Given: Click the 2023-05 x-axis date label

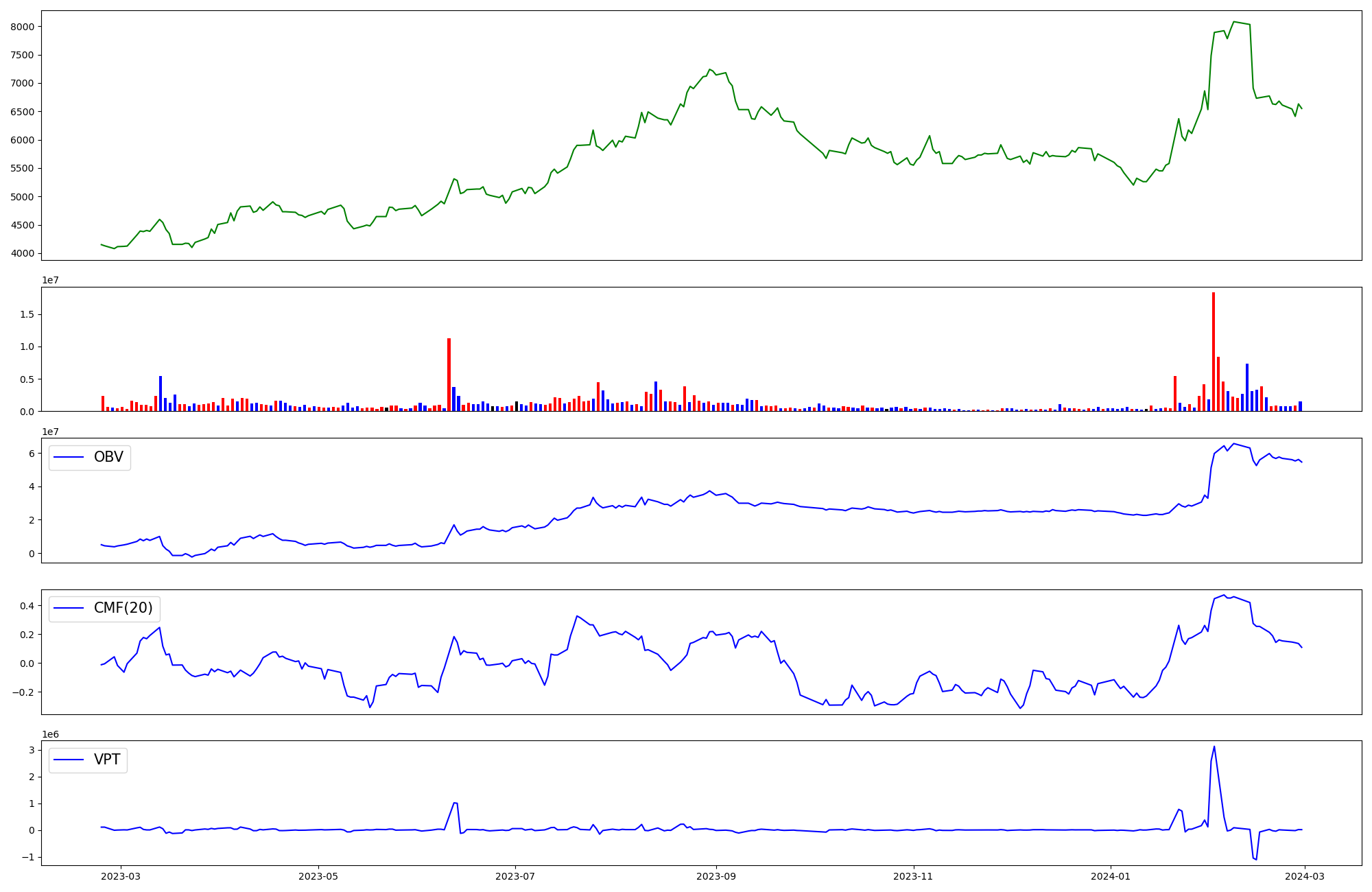Looking at the screenshot, I should 318,876.
